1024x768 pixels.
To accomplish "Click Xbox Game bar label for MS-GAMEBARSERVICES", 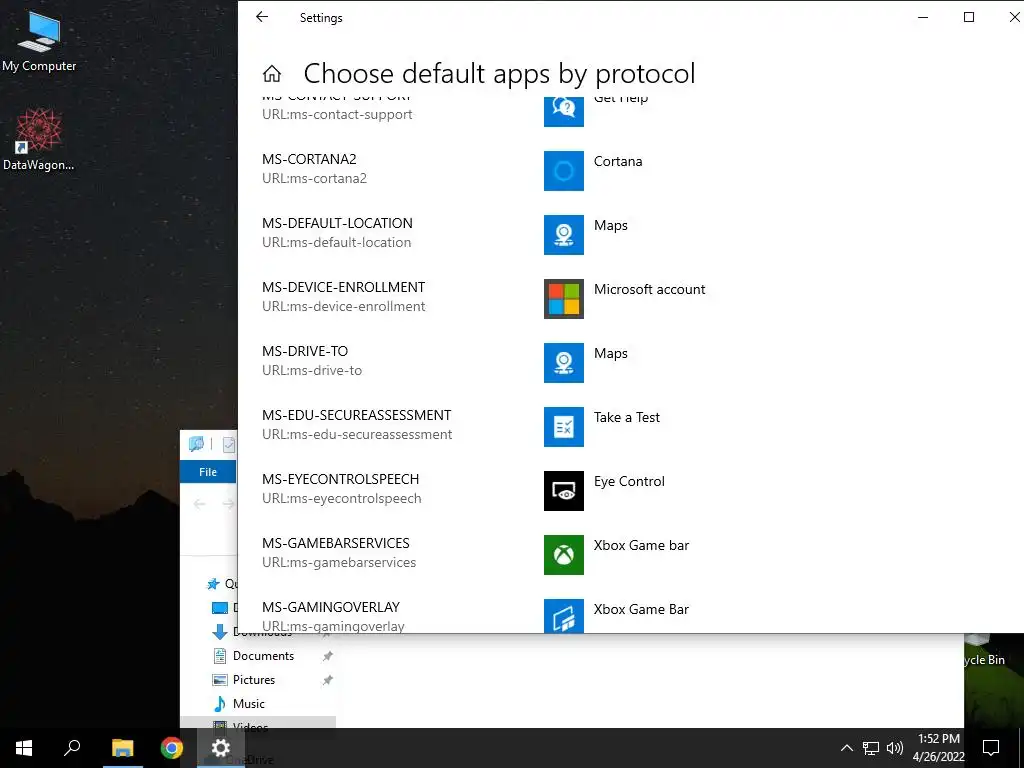I will pyautogui.click(x=641, y=545).
